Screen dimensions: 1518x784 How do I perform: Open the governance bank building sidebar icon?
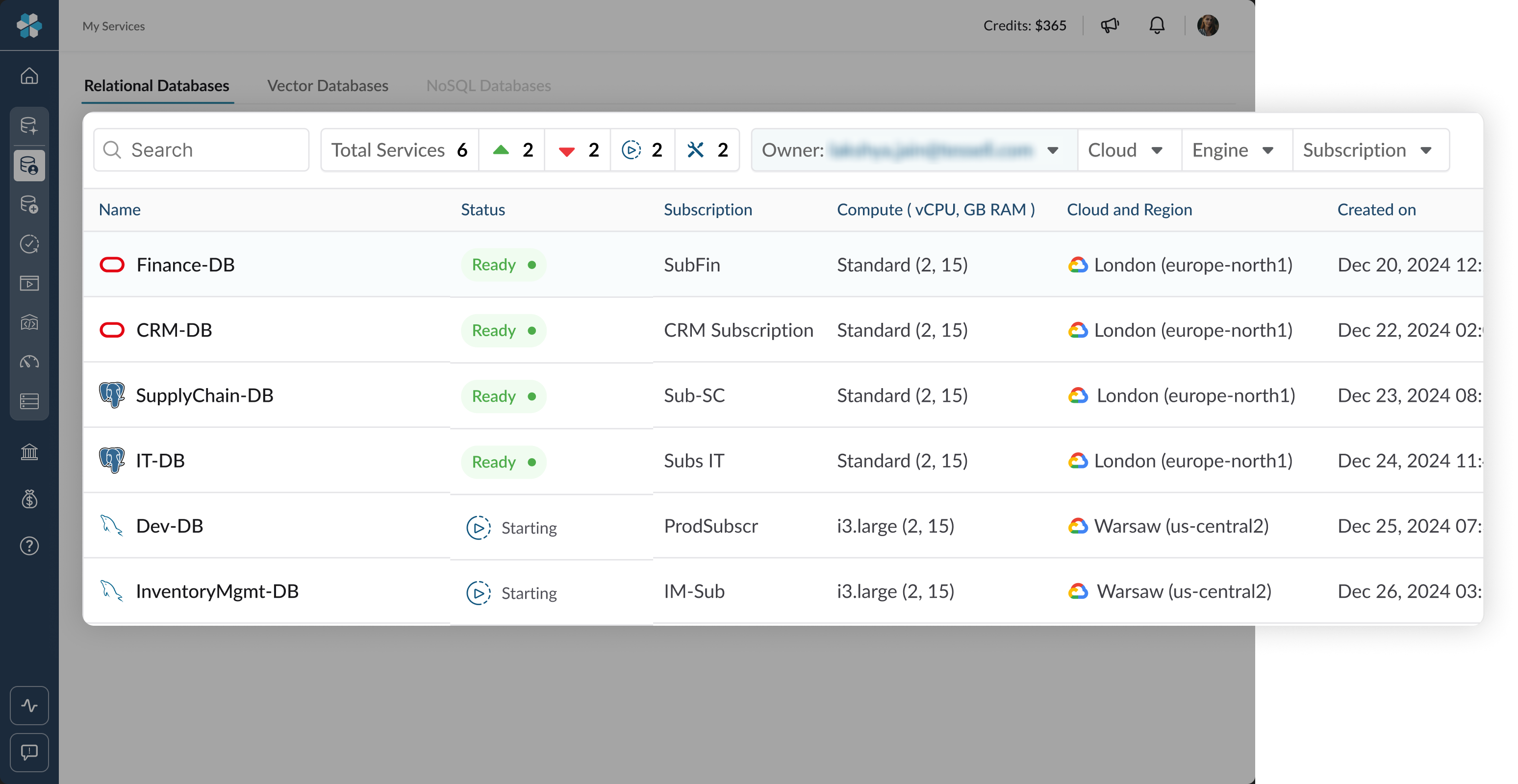click(x=29, y=452)
